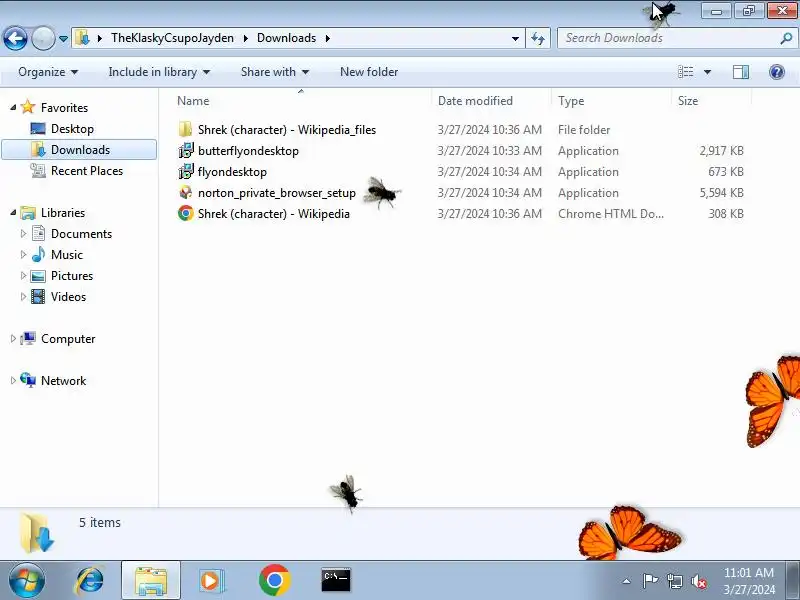Collapse the Favorites group
The height and width of the screenshot is (600, 800).
[13, 107]
